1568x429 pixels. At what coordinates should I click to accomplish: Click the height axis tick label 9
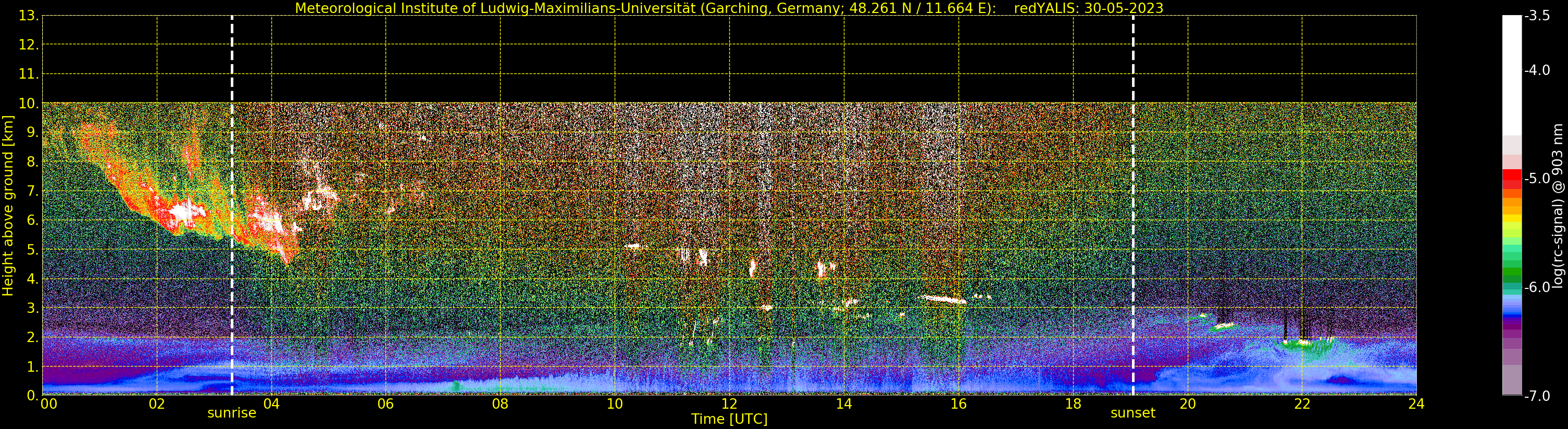pos(32,133)
